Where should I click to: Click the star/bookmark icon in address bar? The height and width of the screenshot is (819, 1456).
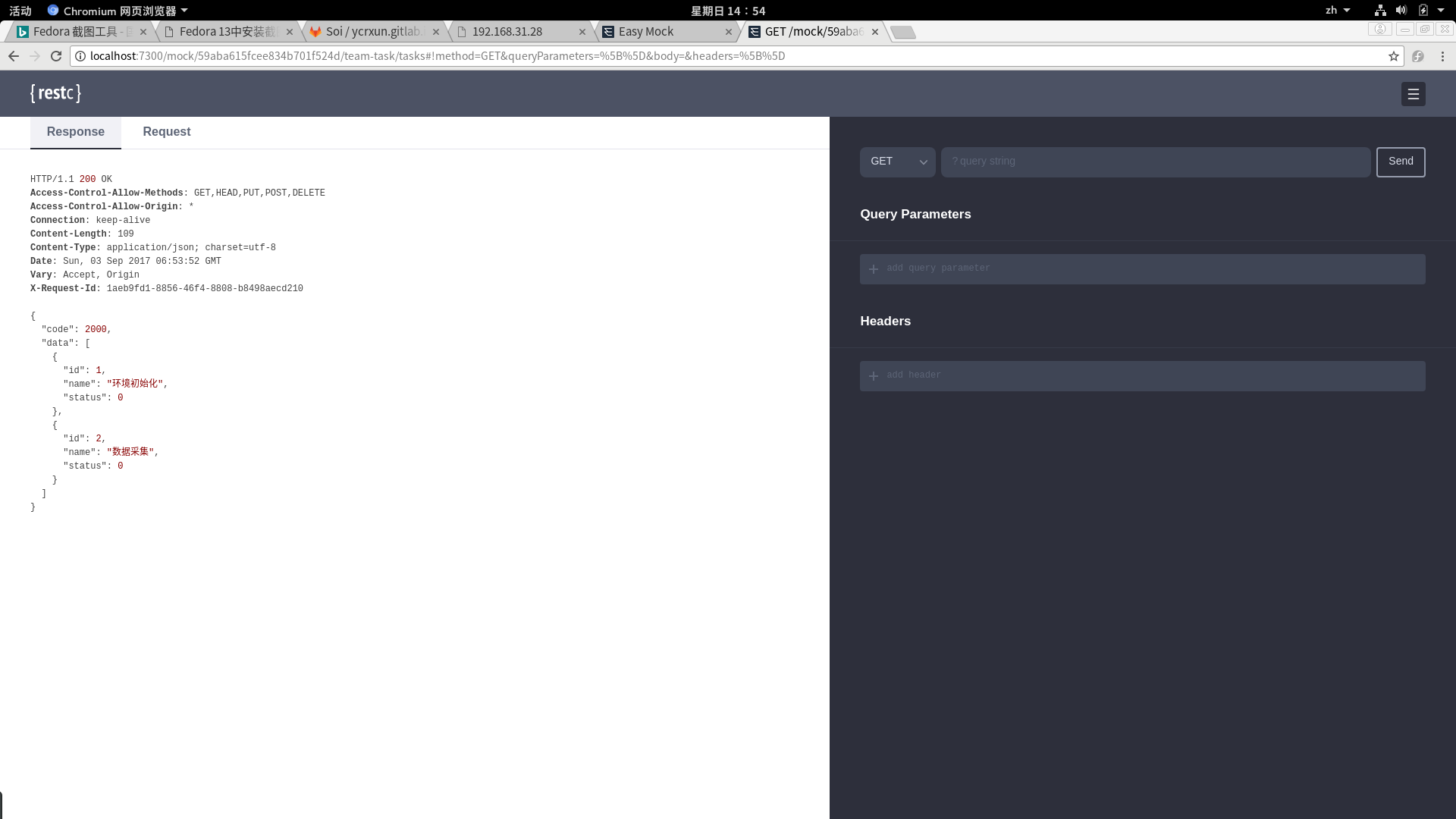[x=1393, y=55]
